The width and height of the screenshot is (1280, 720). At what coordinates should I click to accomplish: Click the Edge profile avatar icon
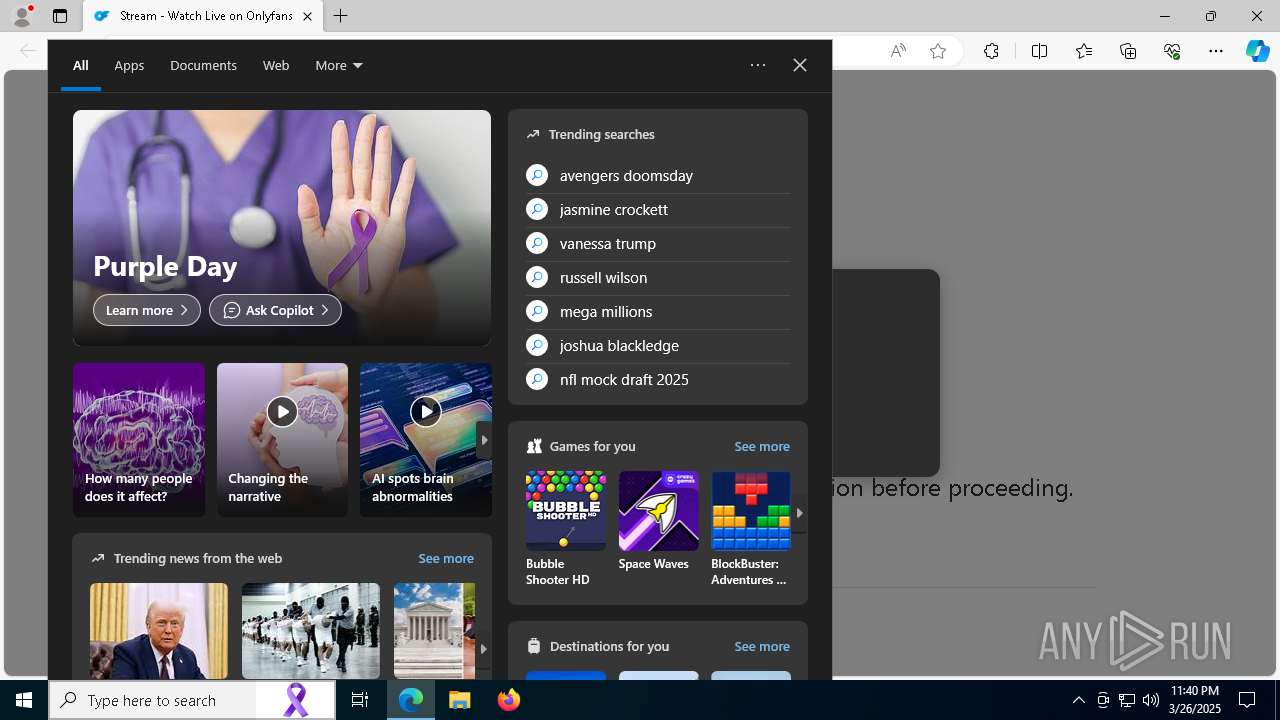point(22,16)
